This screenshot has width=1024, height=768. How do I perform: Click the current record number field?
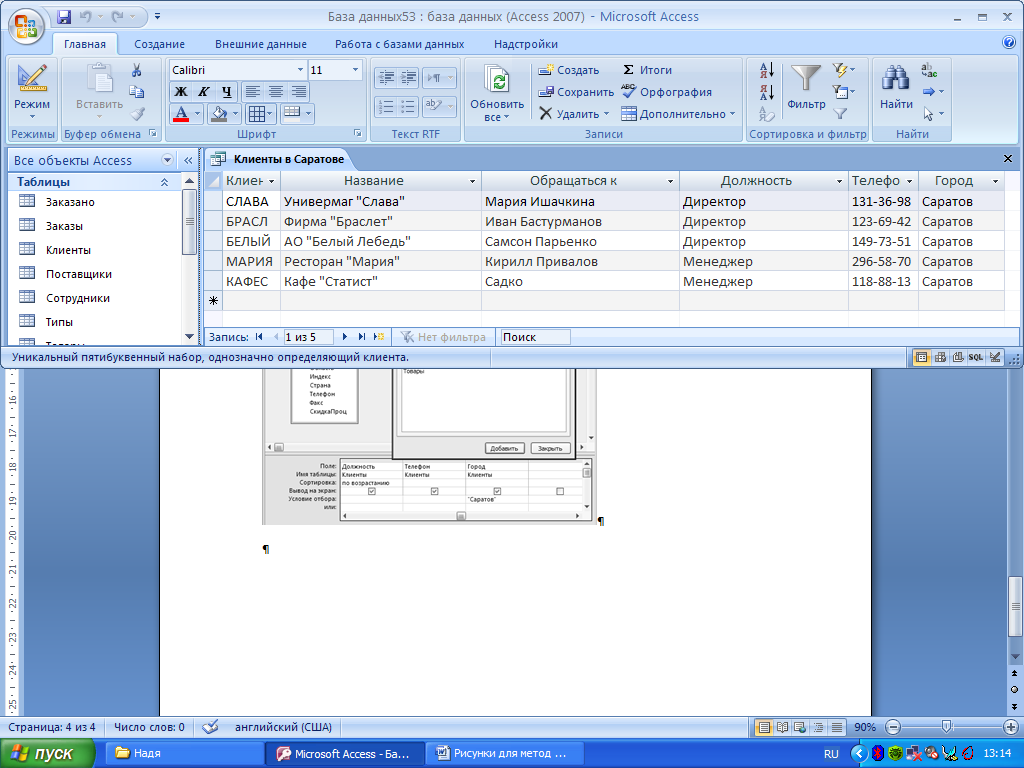tap(308, 337)
